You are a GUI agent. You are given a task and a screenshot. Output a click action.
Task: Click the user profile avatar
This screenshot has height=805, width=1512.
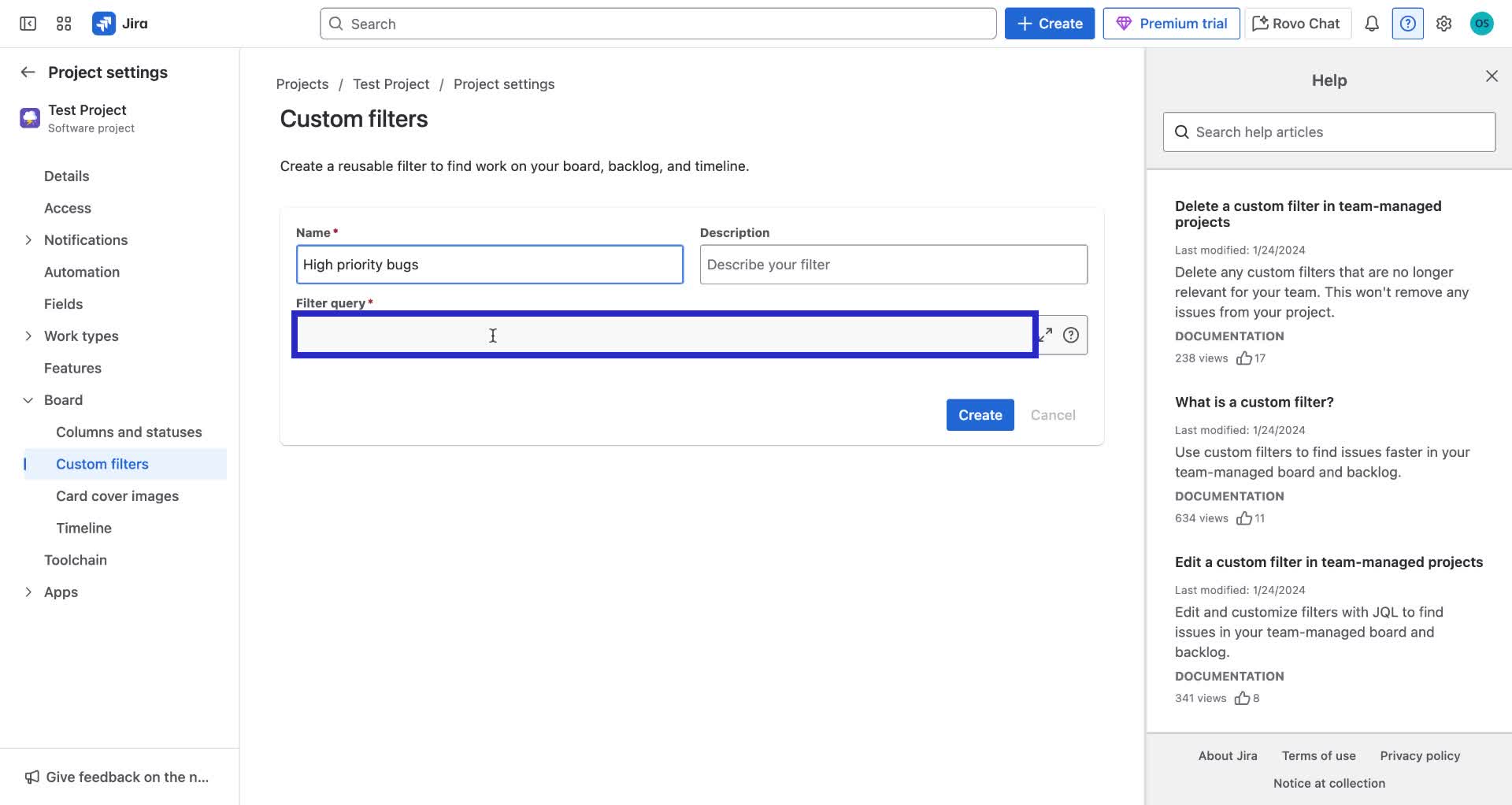[1483, 23]
